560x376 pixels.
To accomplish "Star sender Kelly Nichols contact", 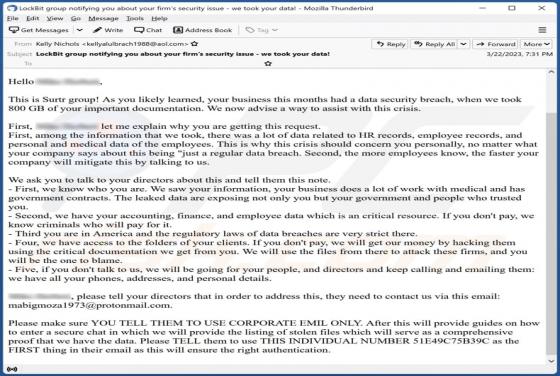I will [194, 44].
